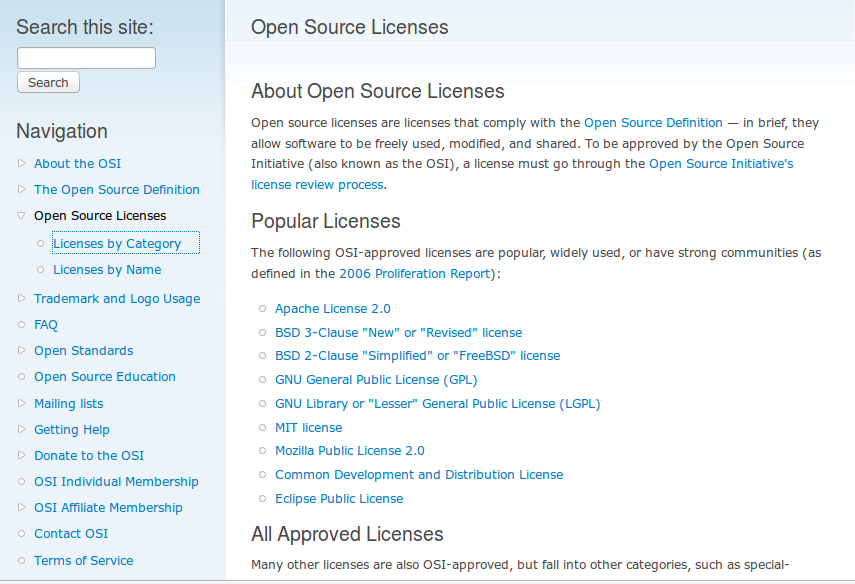Open the BSD 3-Clause license link
The height and width of the screenshot is (584, 855).
[399, 333]
